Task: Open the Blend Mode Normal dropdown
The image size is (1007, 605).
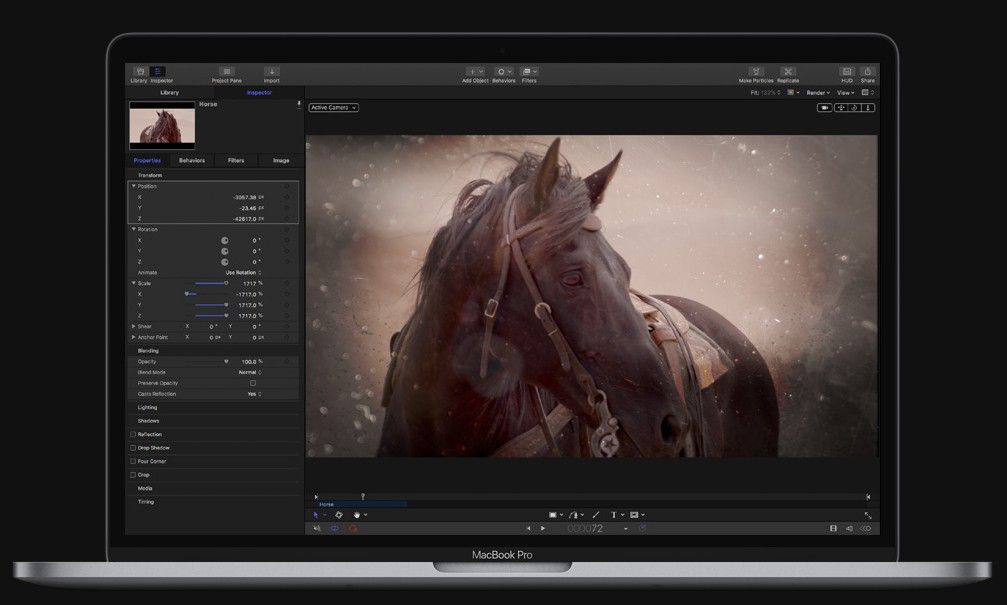Action: click(x=250, y=373)
